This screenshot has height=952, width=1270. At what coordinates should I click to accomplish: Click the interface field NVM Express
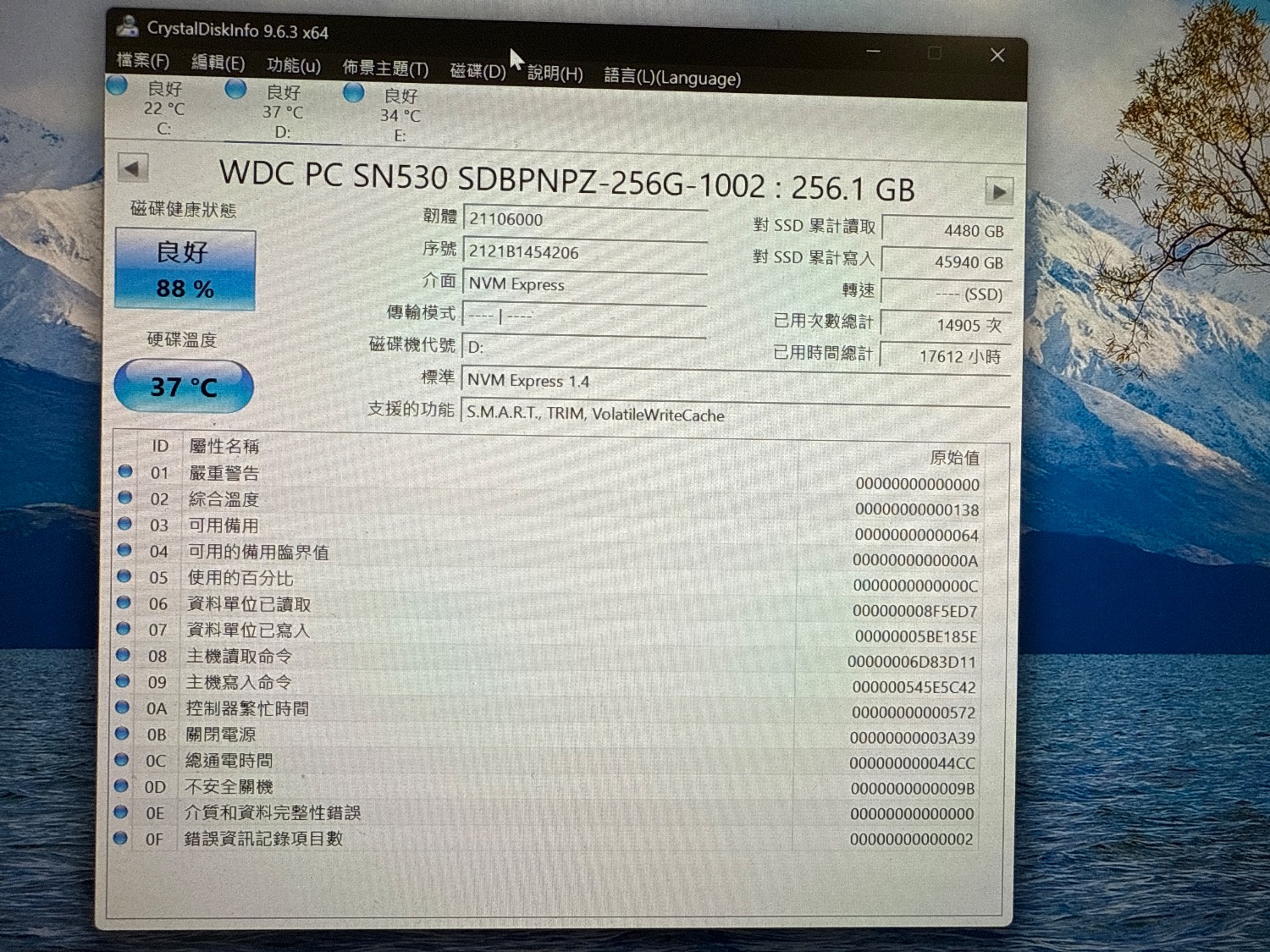[x=584, y=284]
